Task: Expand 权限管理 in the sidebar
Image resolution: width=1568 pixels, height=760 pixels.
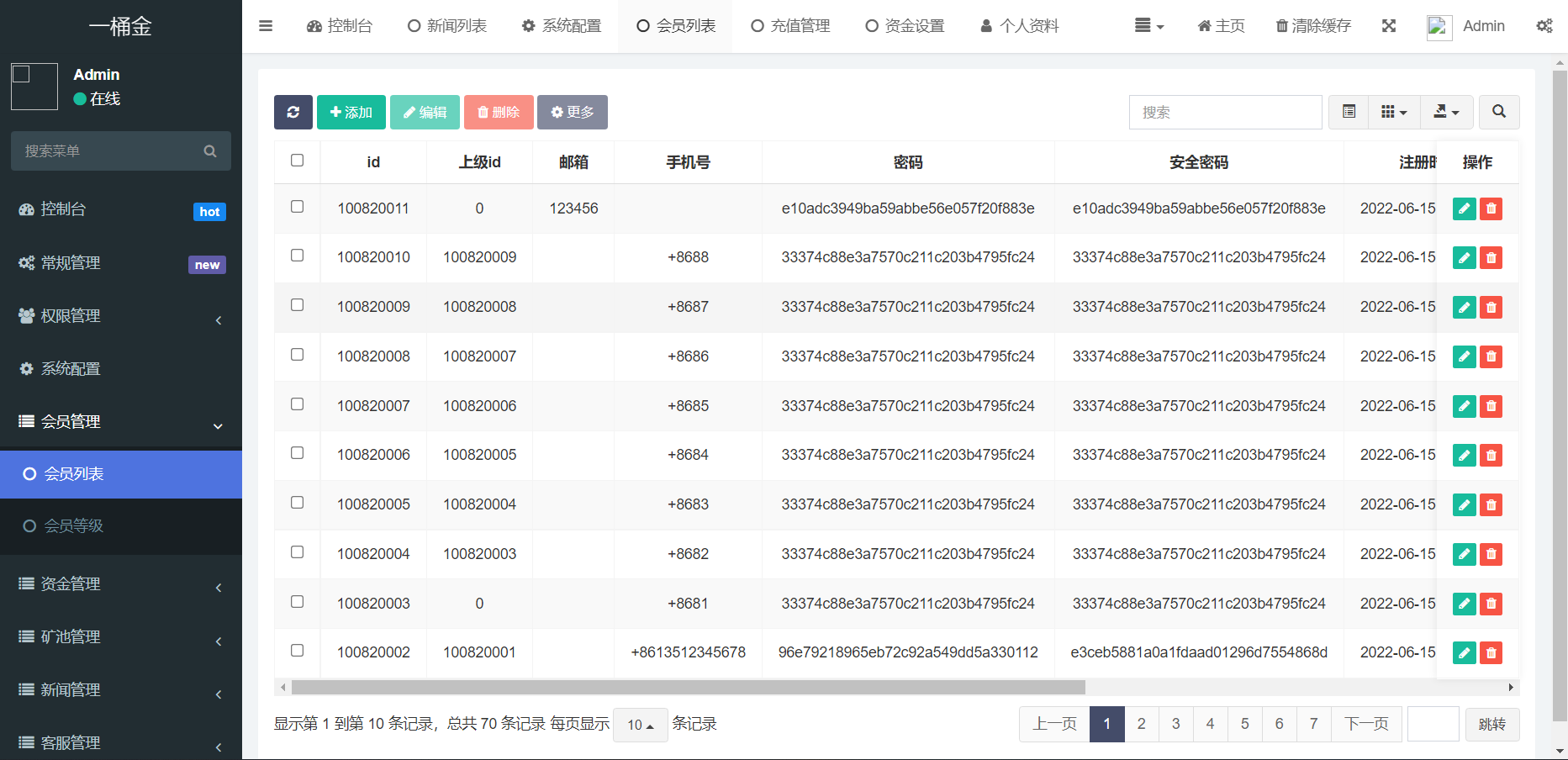Action: point(121,316)
